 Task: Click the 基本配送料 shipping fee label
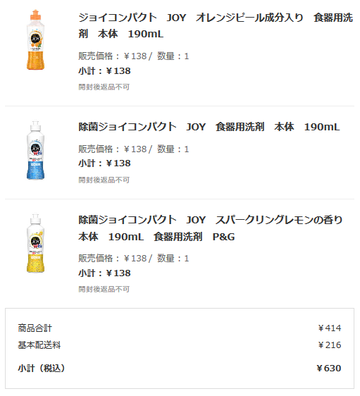[39, 345]
